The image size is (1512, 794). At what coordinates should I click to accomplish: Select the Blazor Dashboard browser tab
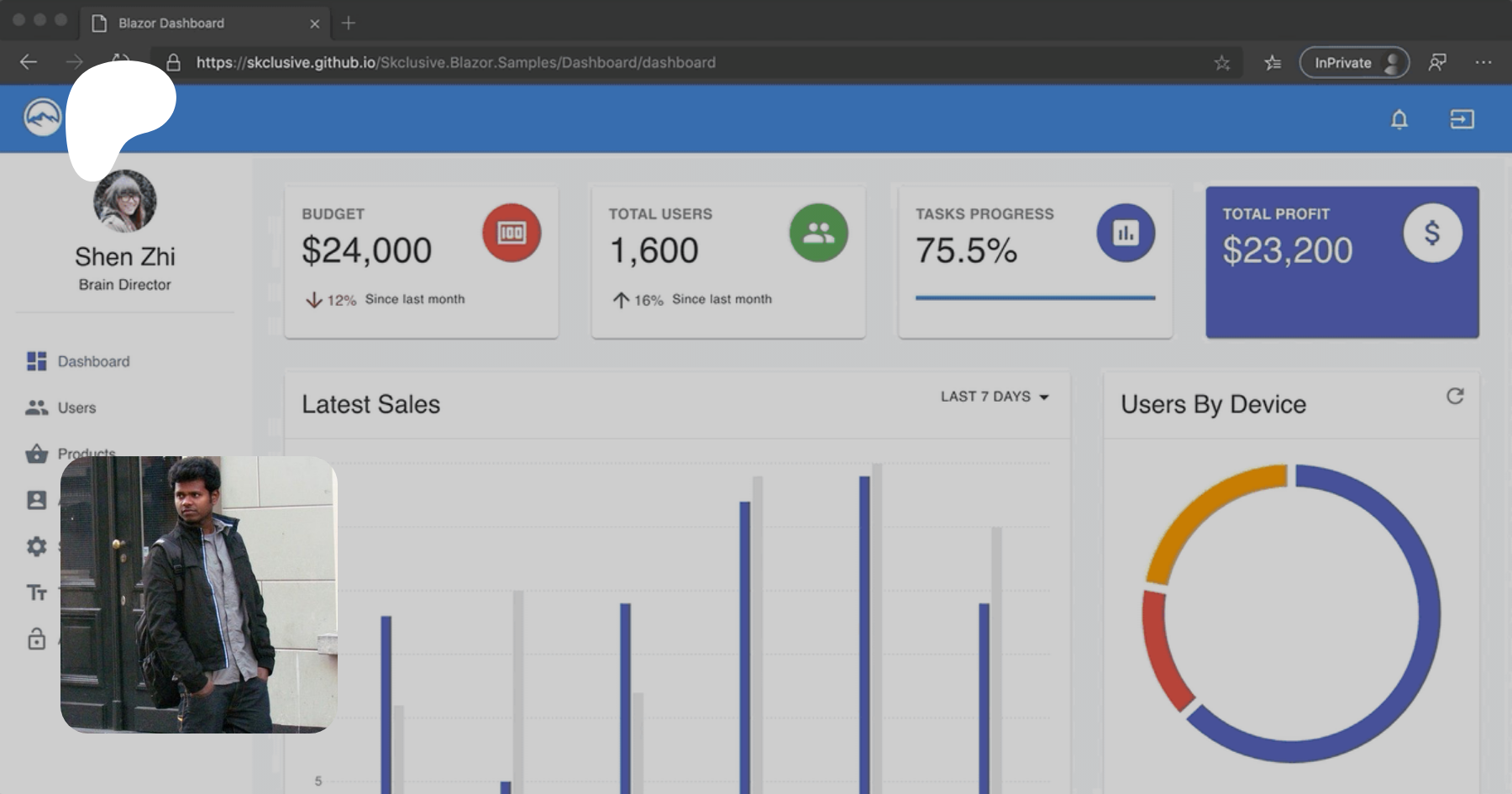pos(171,23)
